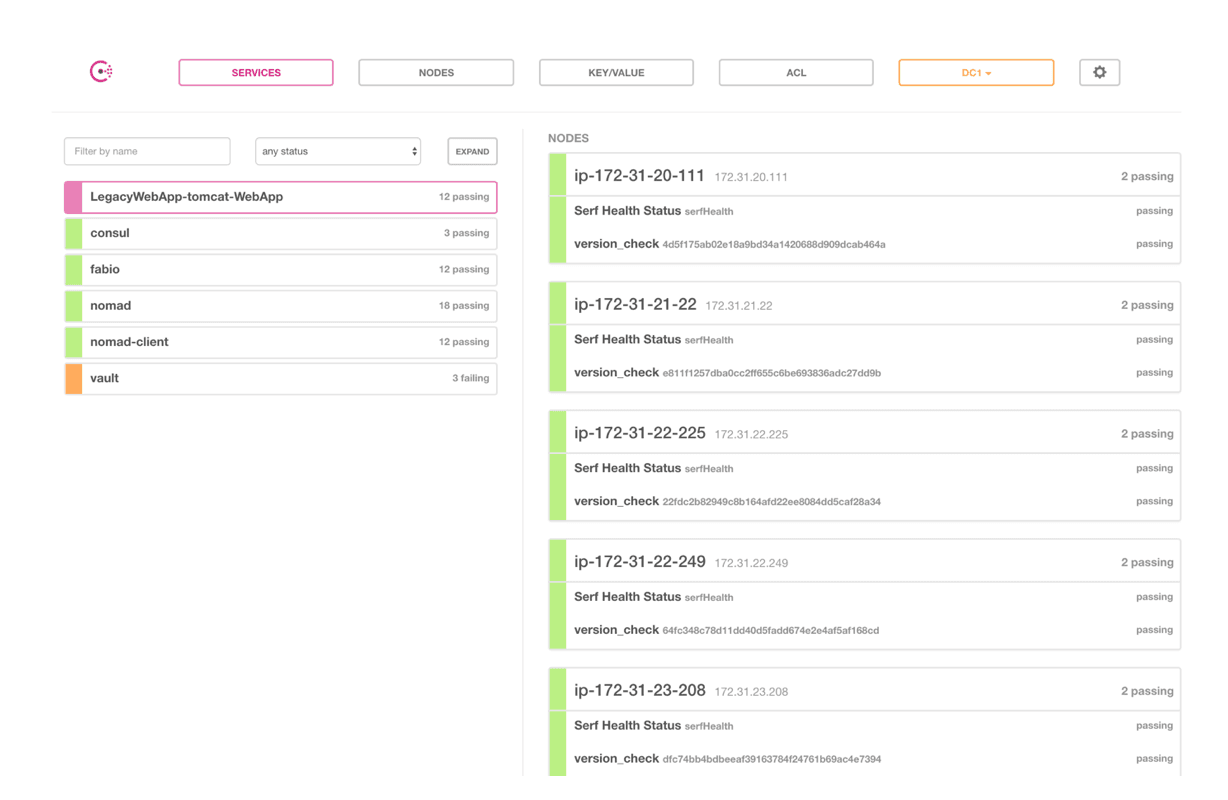
Task: Click the Filter by name field
Action: pos(147,151)
